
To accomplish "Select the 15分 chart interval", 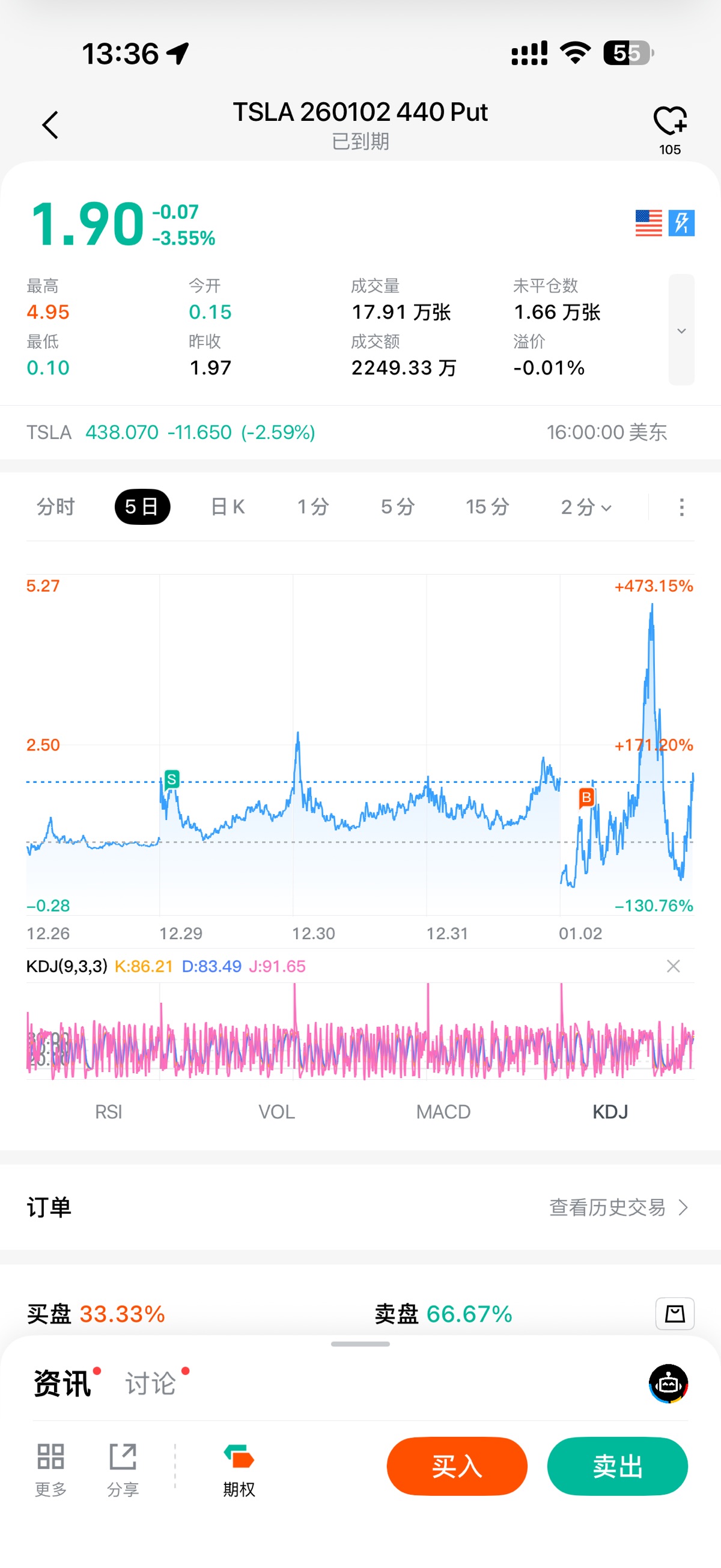I will pyautogui.click(x=487, y=506).
